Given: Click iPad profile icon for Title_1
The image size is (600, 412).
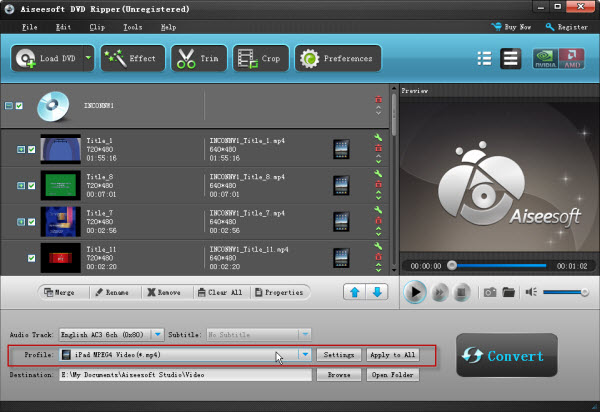Looking at the screenshot, I should pyautogui.click(x=341, y=149).
